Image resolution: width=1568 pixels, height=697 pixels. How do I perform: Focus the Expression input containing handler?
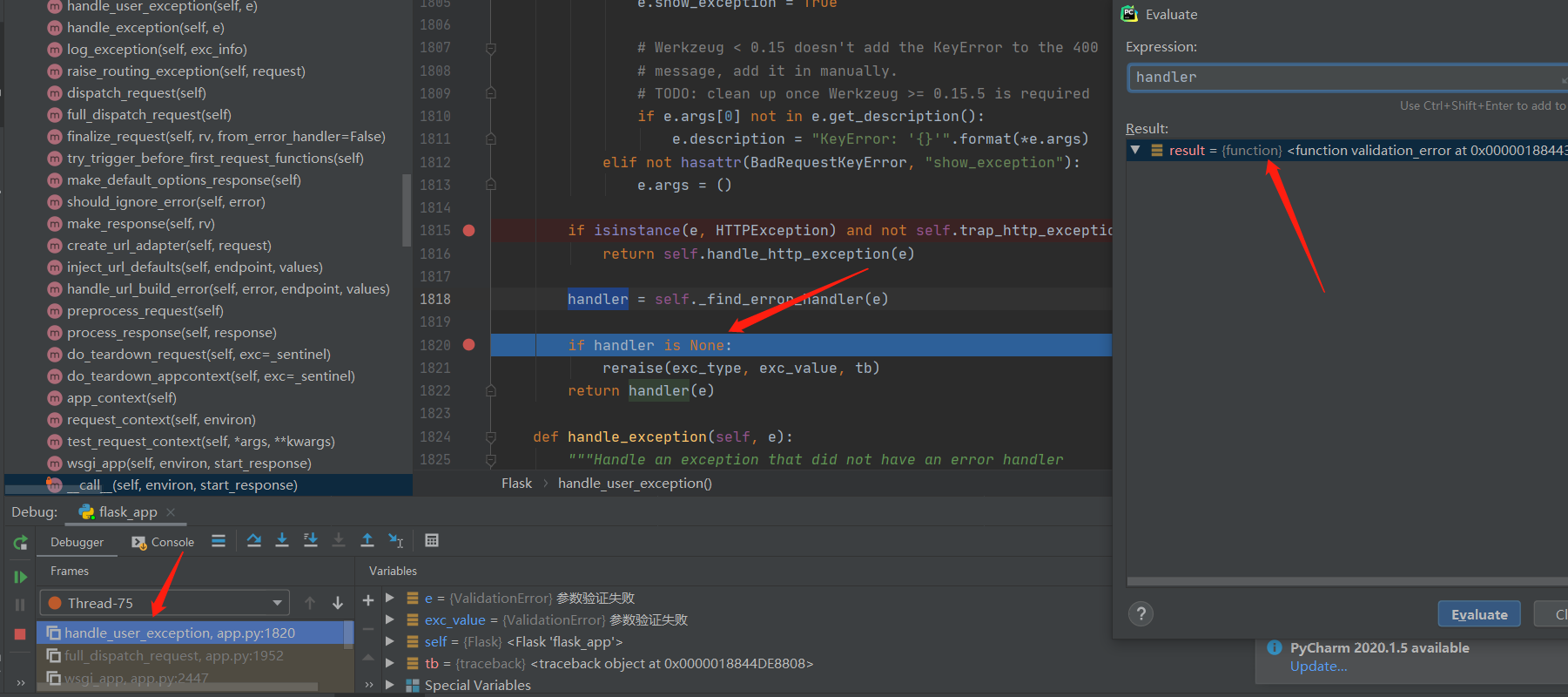(1347, 78)
